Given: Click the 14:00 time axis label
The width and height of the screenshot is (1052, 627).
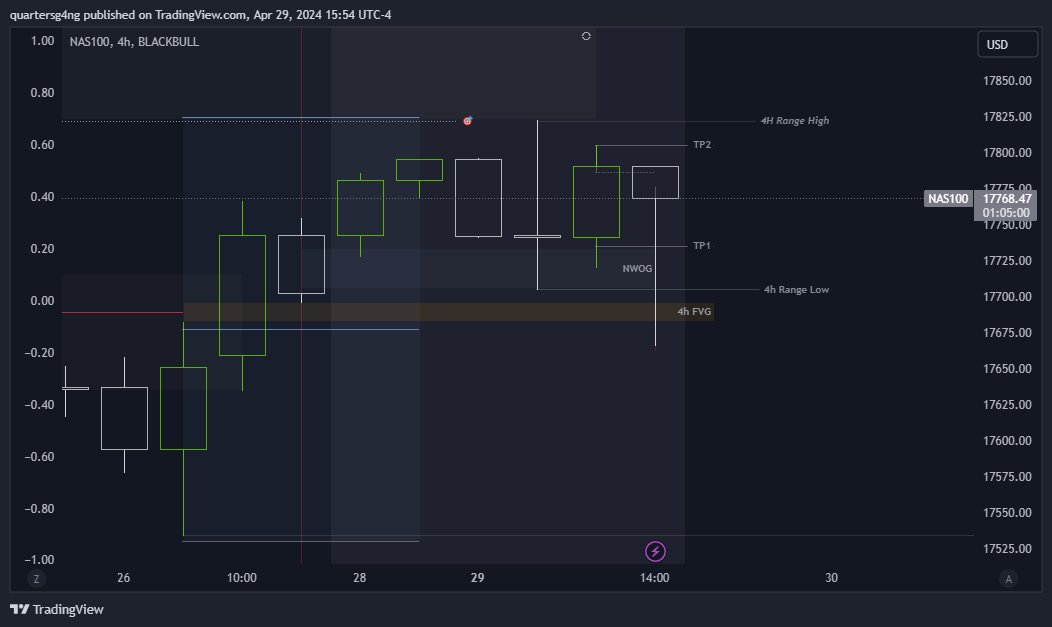Looking at the screenshot, I should (x=654, y=578).
